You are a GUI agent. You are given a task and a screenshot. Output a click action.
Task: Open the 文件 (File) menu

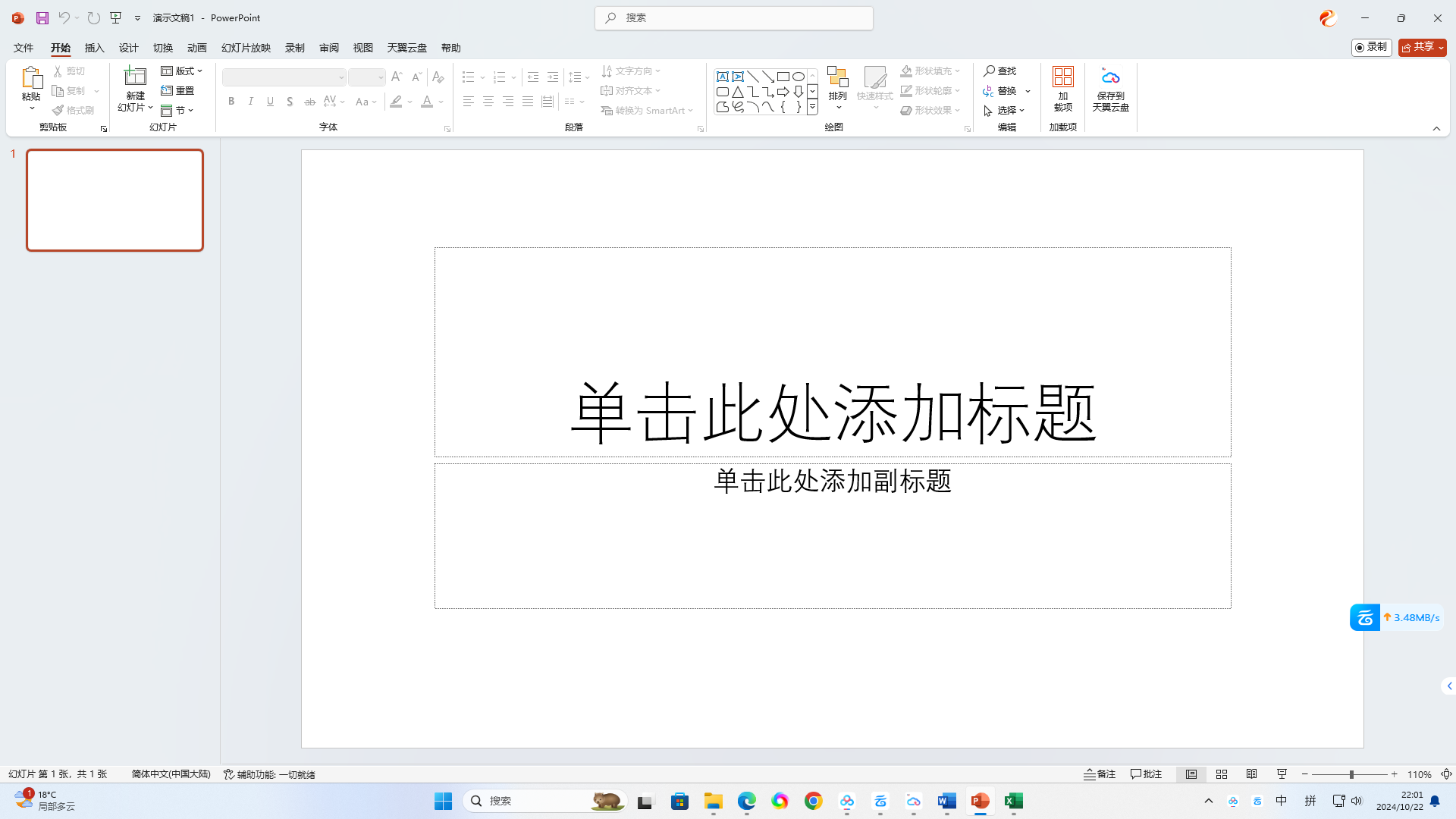click(x=22, y=47)
